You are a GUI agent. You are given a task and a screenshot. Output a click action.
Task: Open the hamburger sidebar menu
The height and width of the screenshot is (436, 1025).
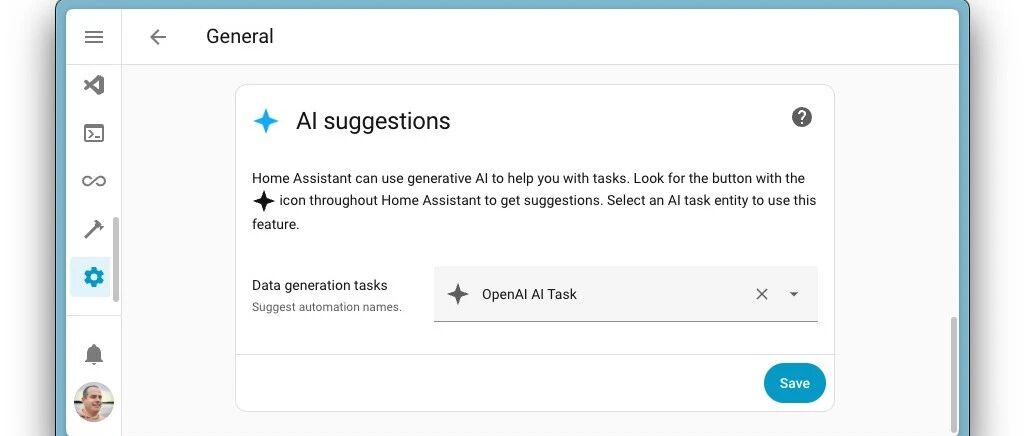(x=94, y=37)
